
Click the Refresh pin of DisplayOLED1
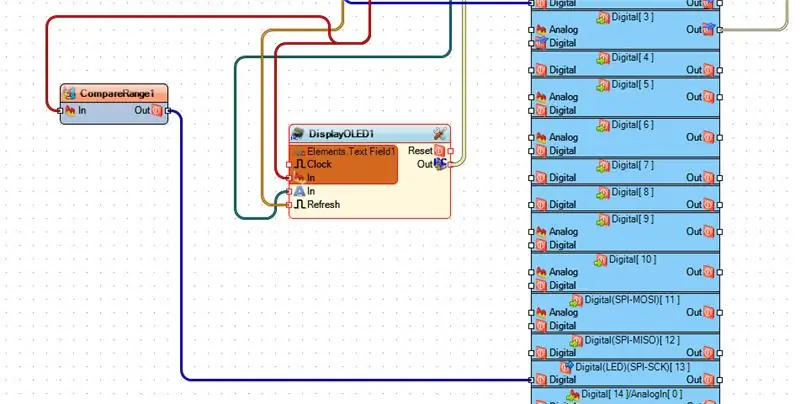coord(289,205)
